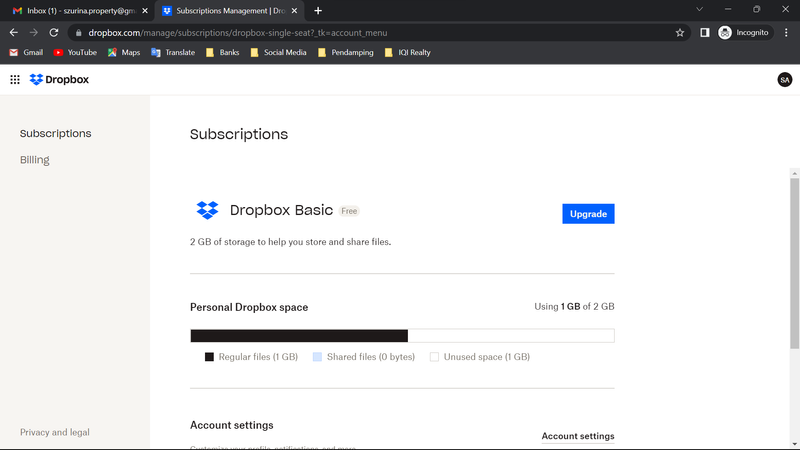Close the Gmail Inbox tab

click(x=145, y=11)
